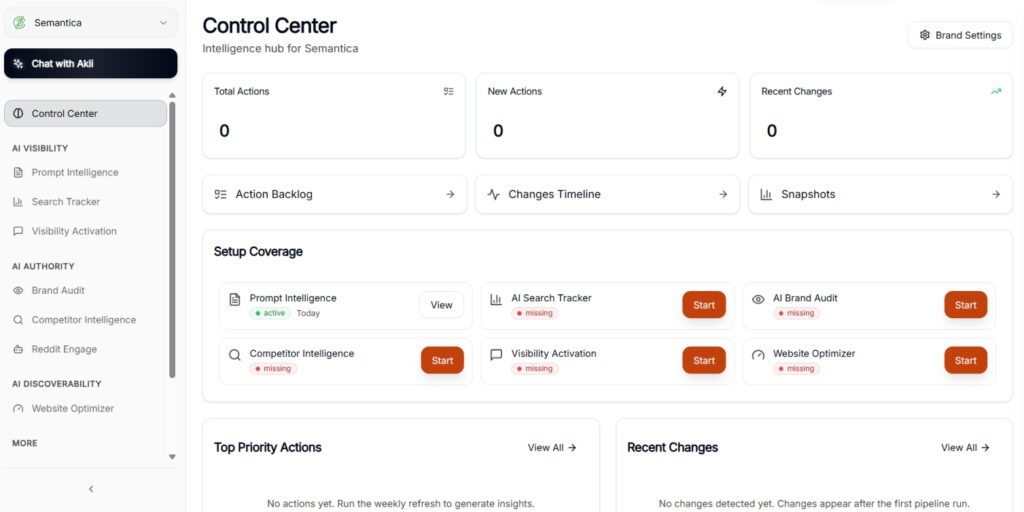The width and height of the screenshot is (1024, 512).
Task: Start Competitor Intelligence setup
Action: click(x=442, y=360)
